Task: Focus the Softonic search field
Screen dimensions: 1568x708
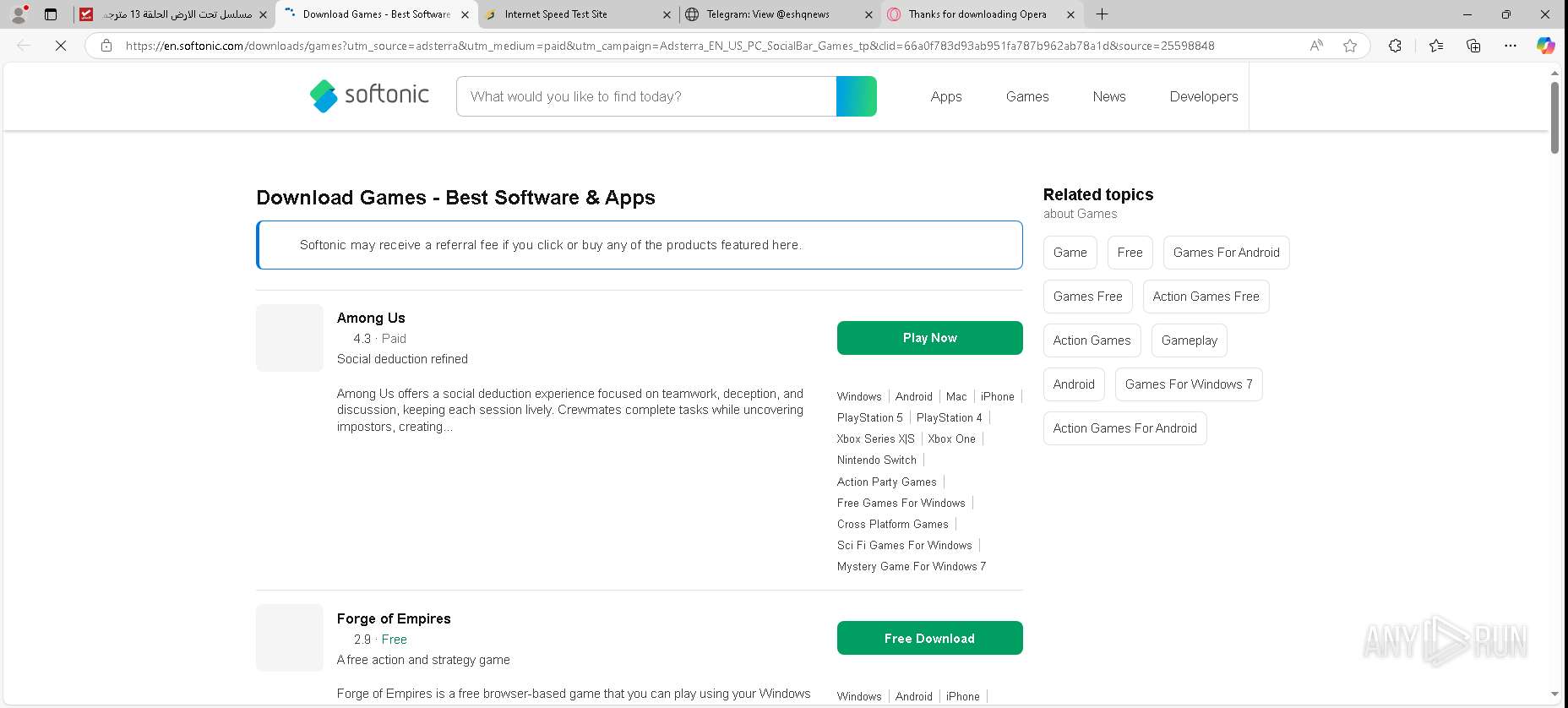Action: [646, 96]
